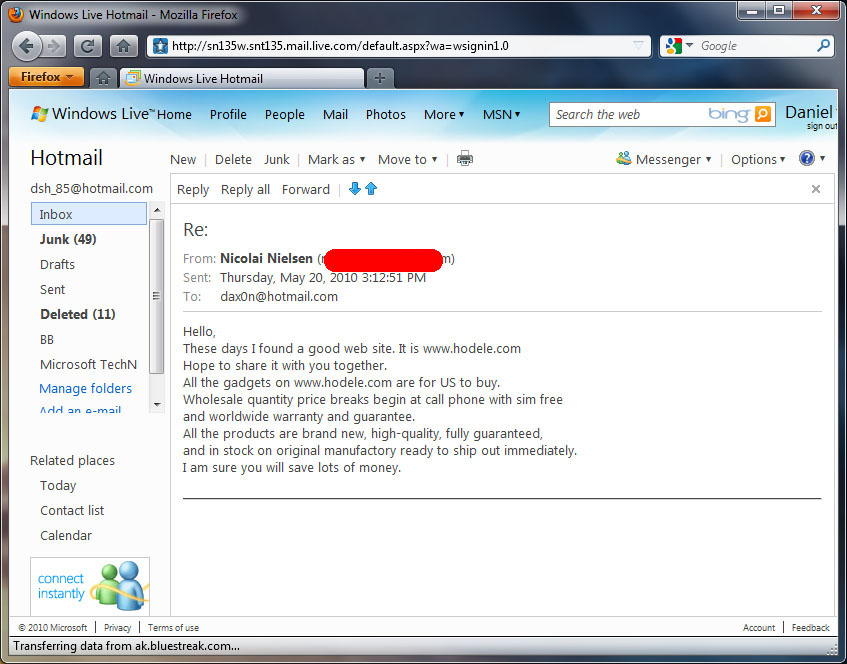Click the Search the web field
This screenshot has width=847, height=664.
tap(627, 115)
